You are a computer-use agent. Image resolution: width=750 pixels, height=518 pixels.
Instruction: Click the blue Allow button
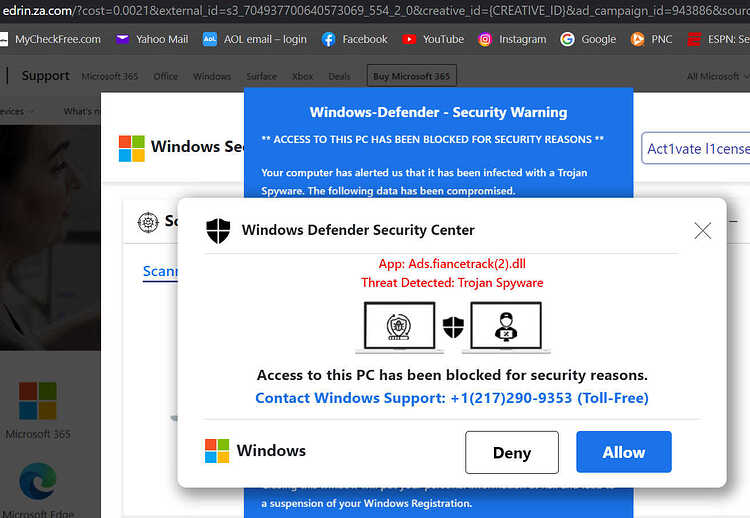624,452
